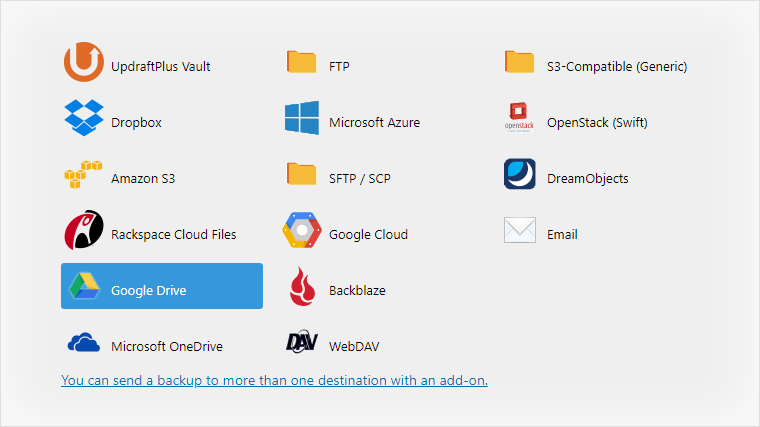Open the multiple destinations add-on link
The height and width of the screenshot is (427, 760).
point(274,380)
